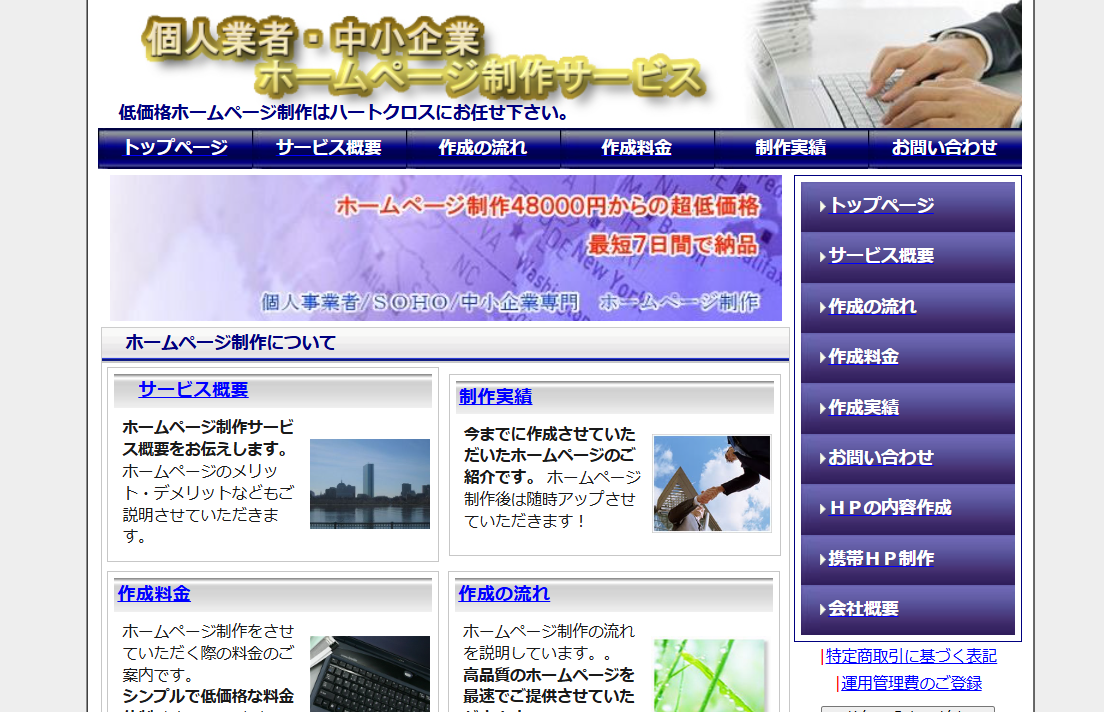Select the sidebar 作成実績 button

coord(907,408)
